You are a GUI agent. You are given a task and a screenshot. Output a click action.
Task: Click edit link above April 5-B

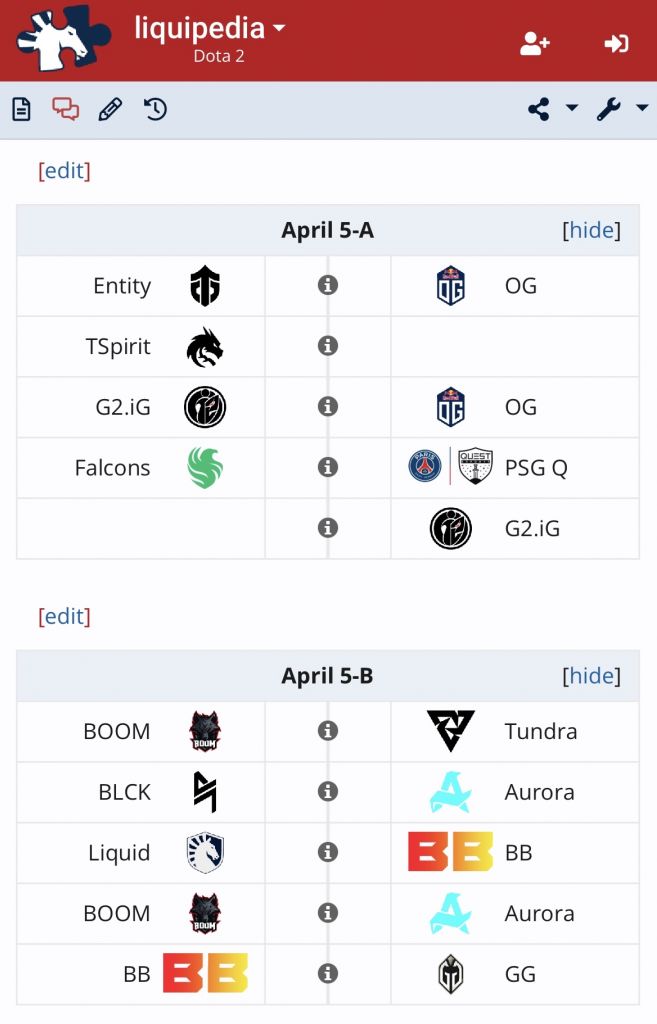tap(64, 615)
